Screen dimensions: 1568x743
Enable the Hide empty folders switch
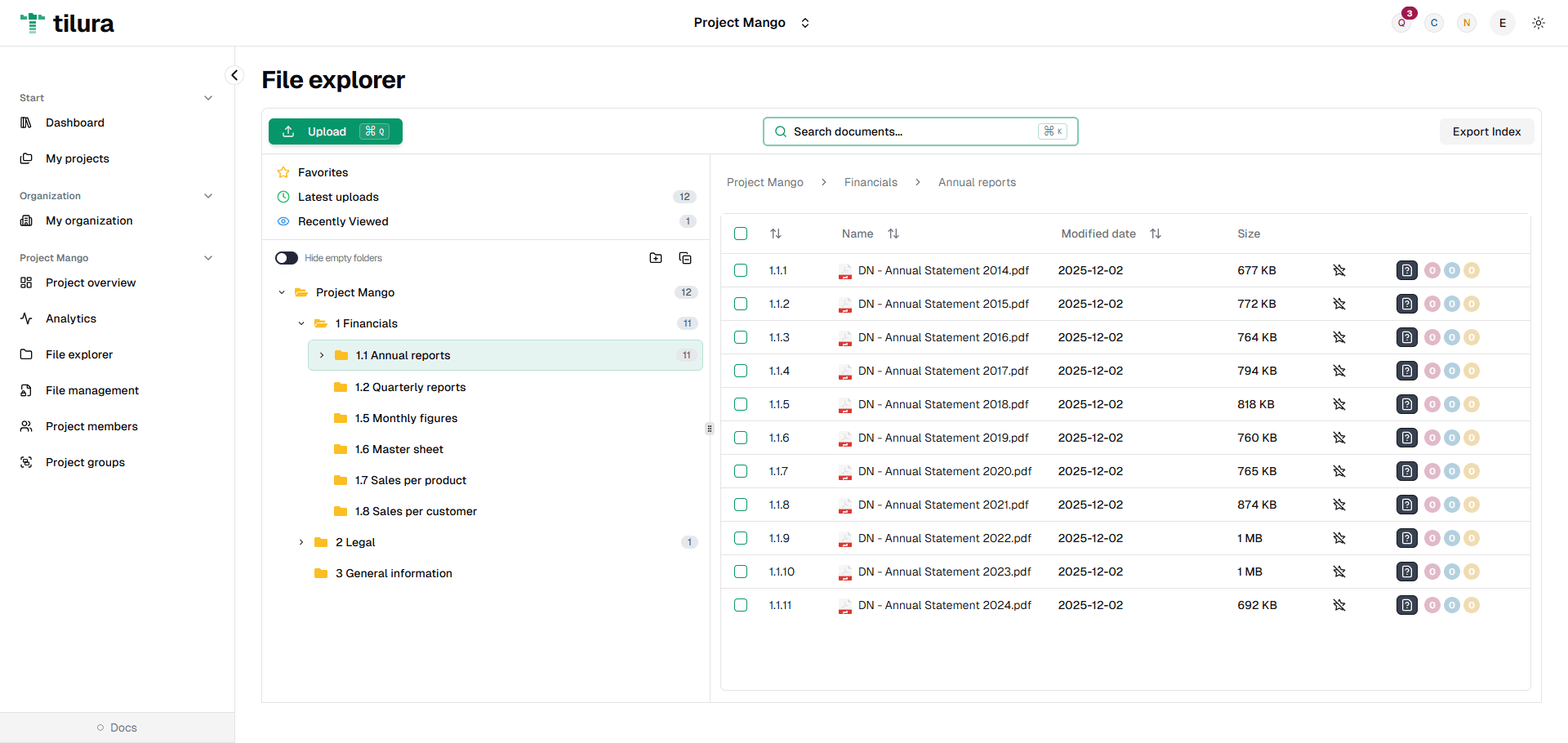pos(286,257)
